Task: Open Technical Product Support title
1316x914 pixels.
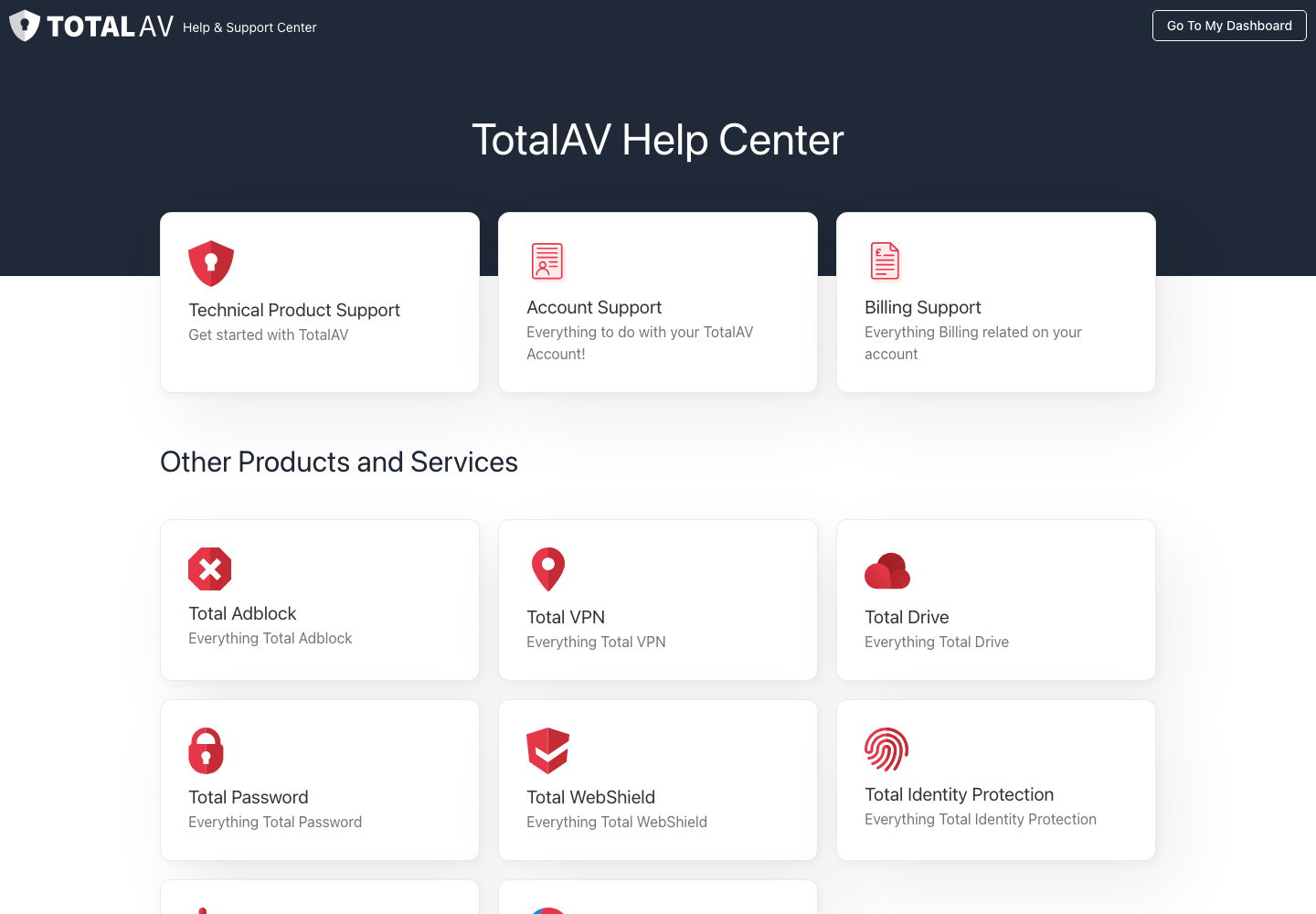Action: [294, 310]
